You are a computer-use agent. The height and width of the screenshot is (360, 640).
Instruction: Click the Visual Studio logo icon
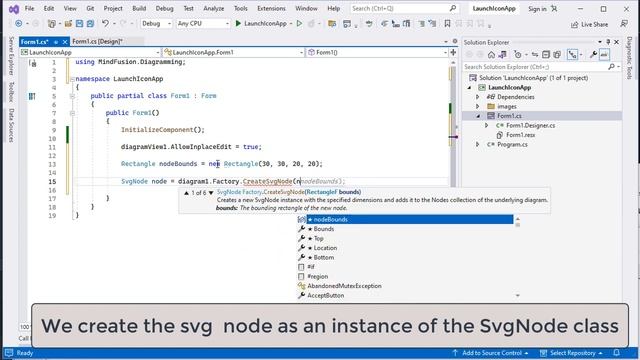(x=14, y=9)
